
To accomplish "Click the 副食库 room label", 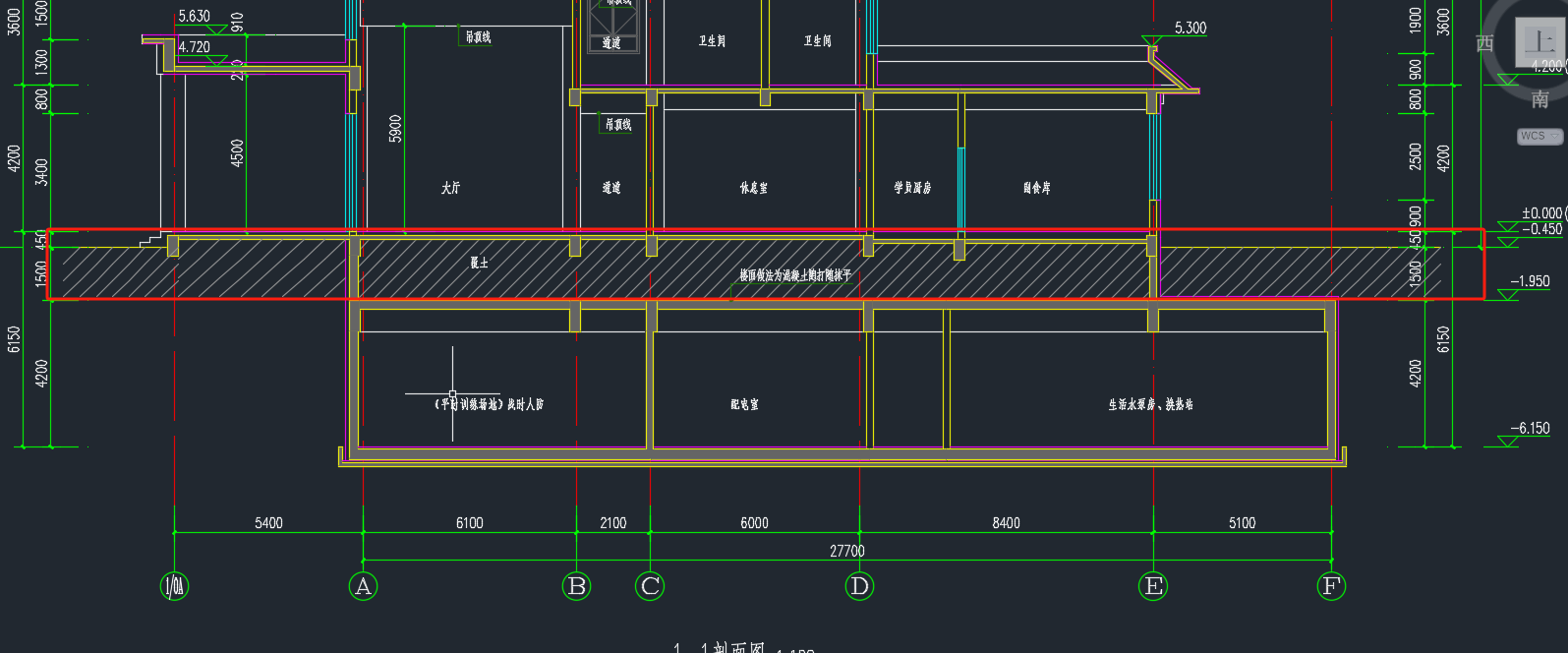I will 1036,187.
